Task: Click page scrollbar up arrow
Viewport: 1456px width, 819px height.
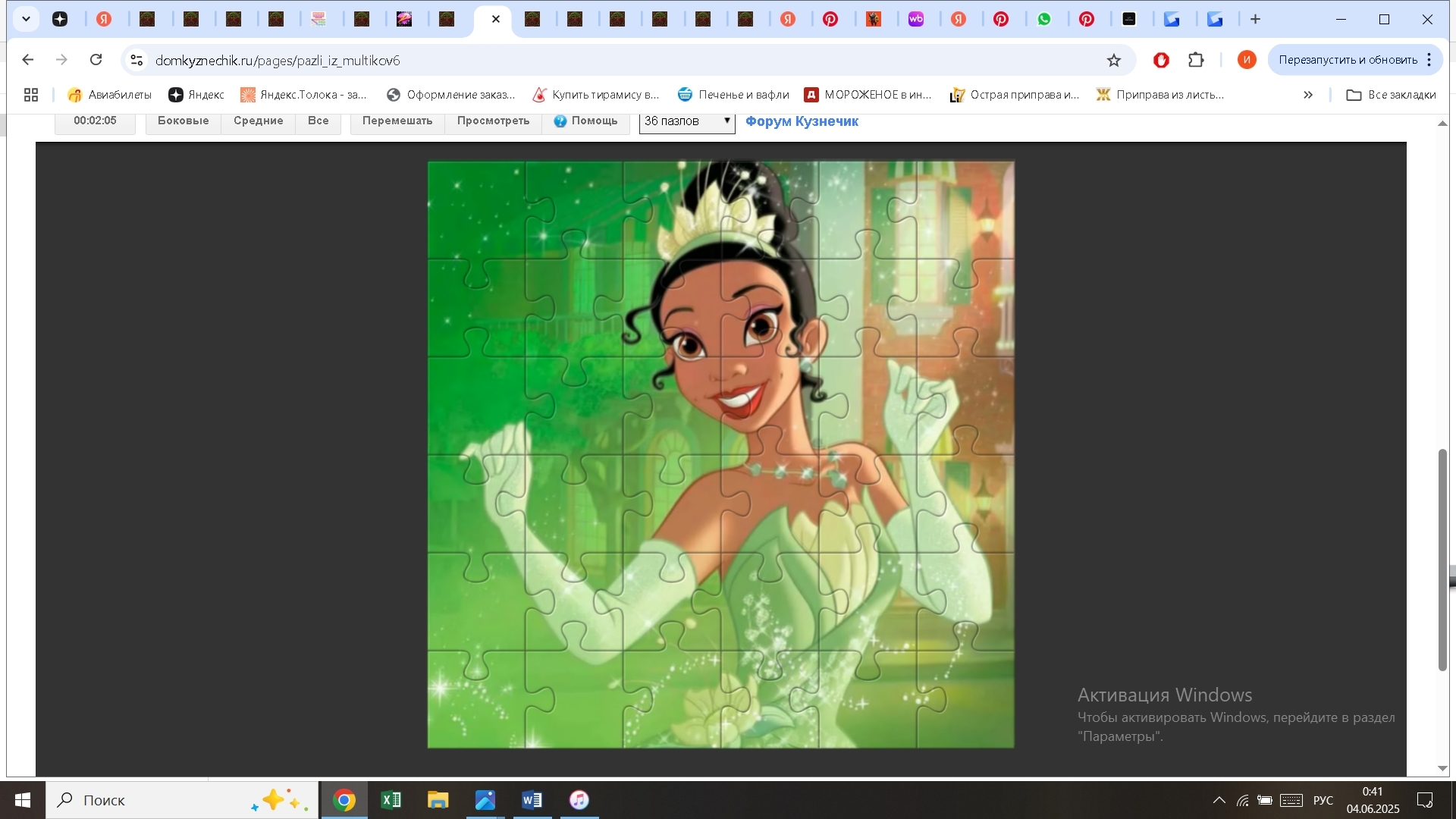Action: 1443,123
